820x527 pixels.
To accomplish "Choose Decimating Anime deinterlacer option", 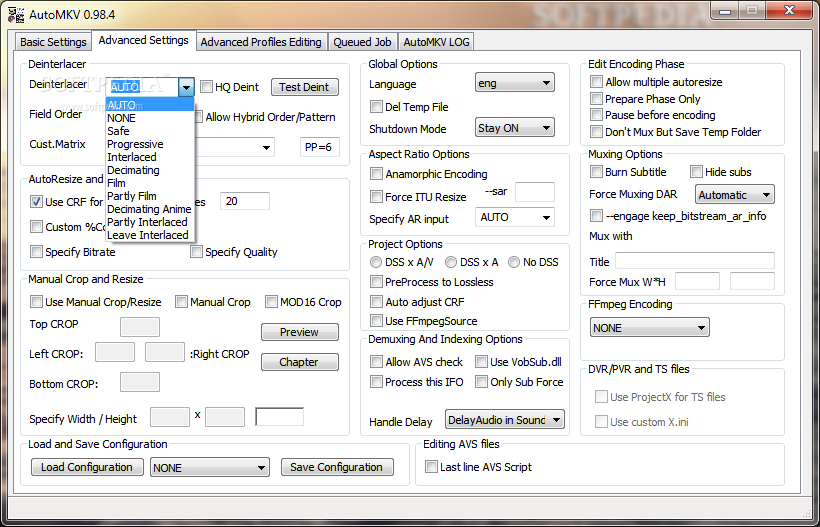I will pos(150,209).
